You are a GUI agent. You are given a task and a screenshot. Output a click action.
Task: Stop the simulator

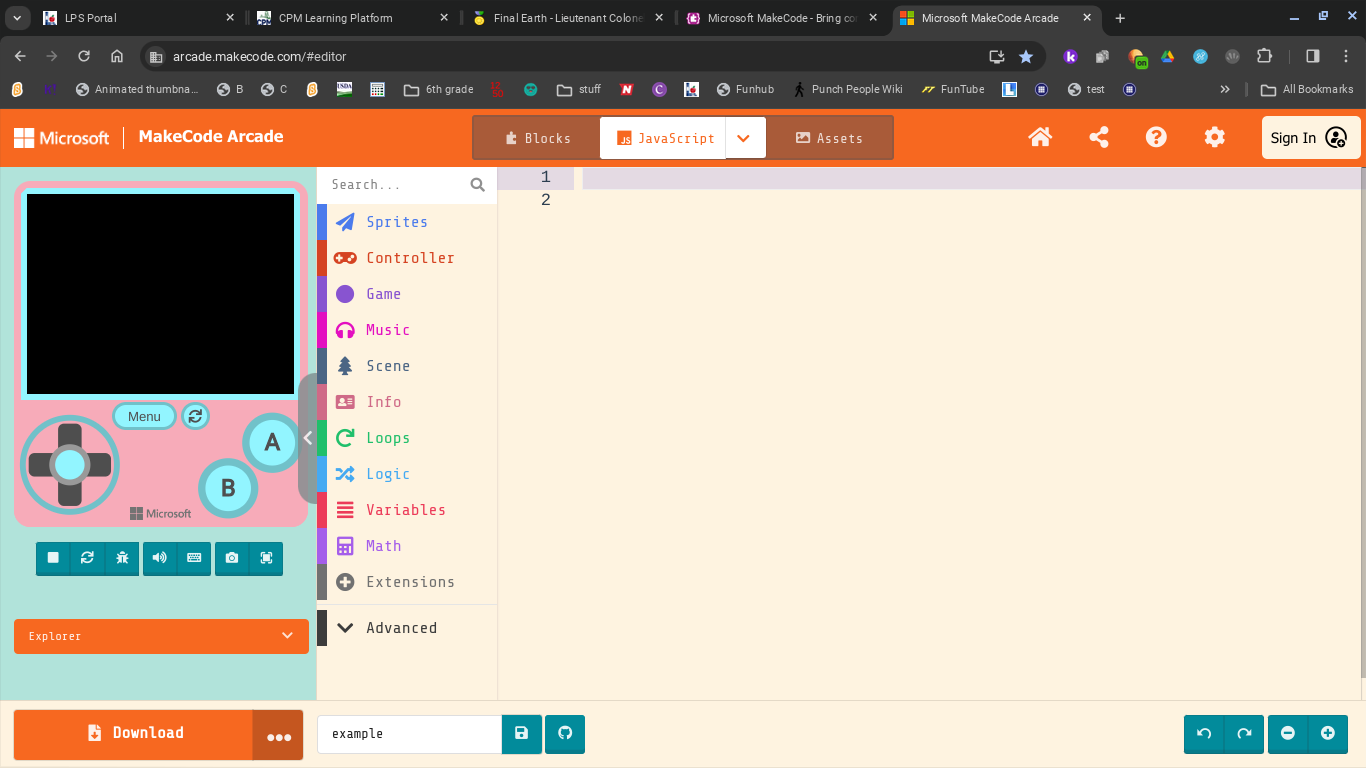point(53,558)
